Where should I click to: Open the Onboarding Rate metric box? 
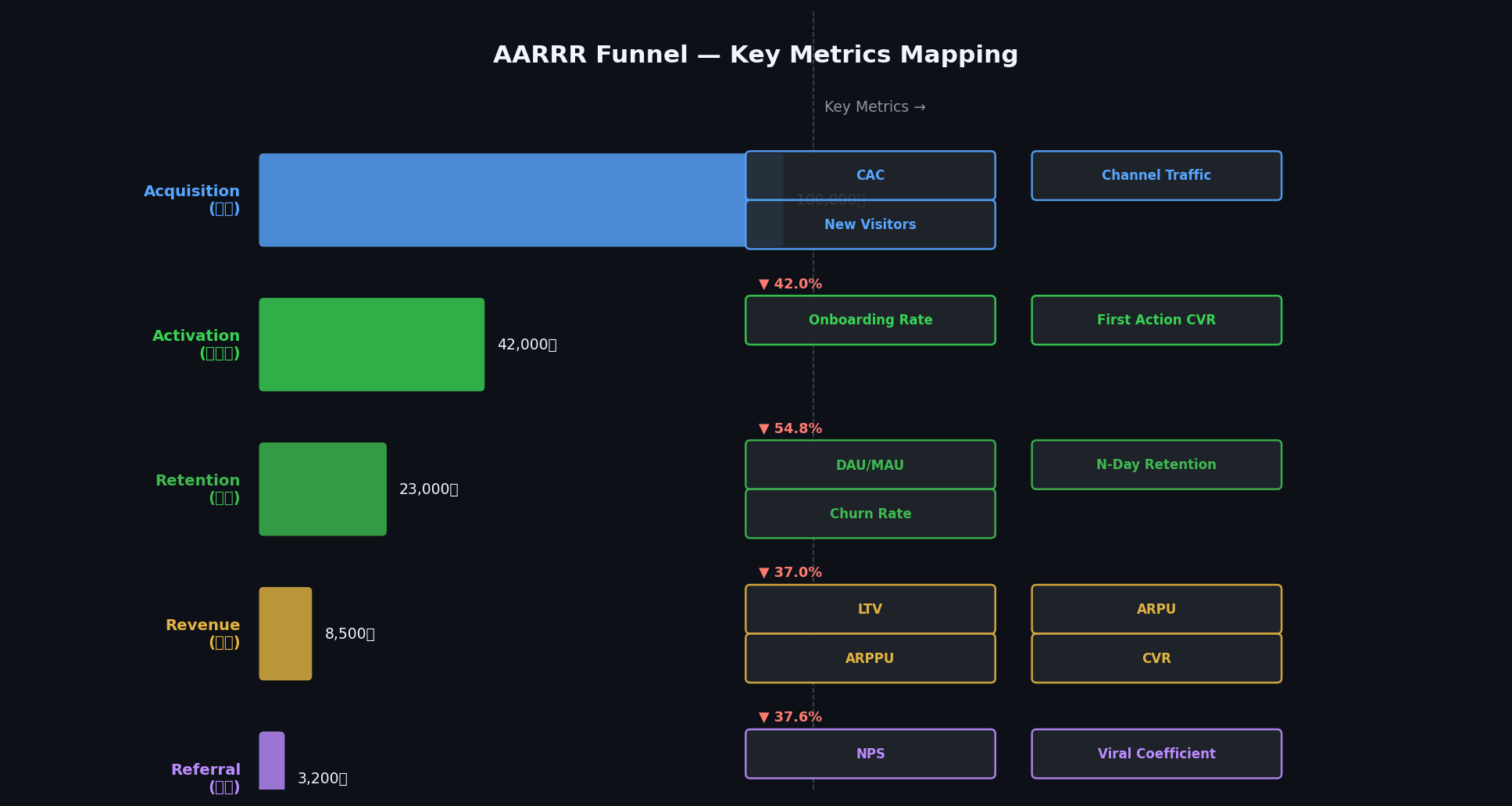click(x=870, y=321)
